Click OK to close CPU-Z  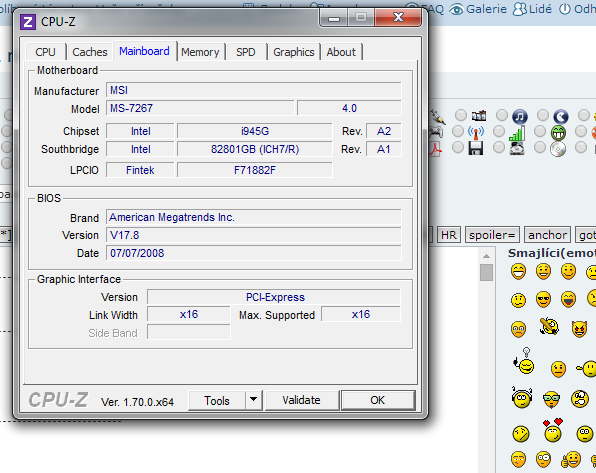(x=378, y=400)
